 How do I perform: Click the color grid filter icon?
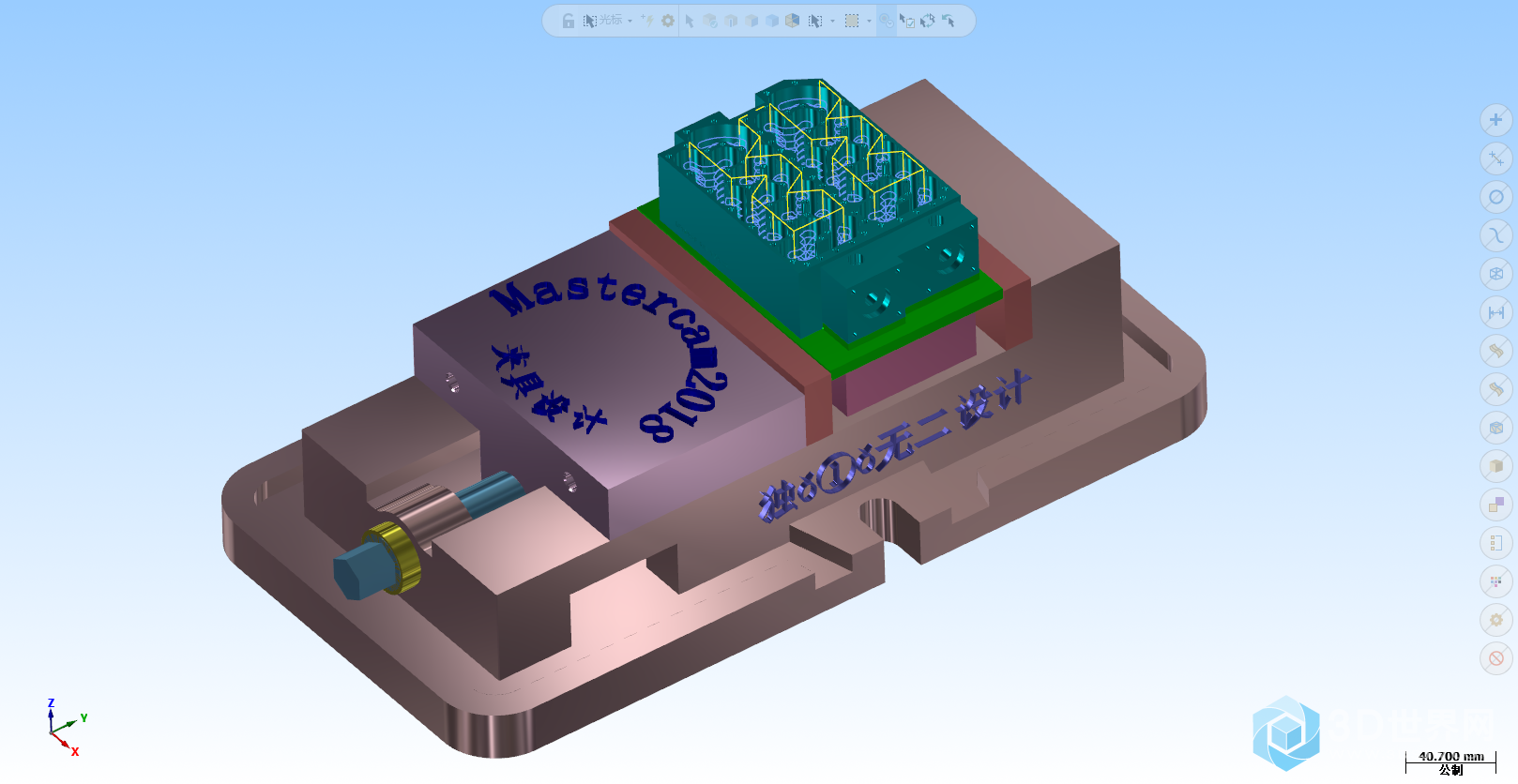(1496, 581)
